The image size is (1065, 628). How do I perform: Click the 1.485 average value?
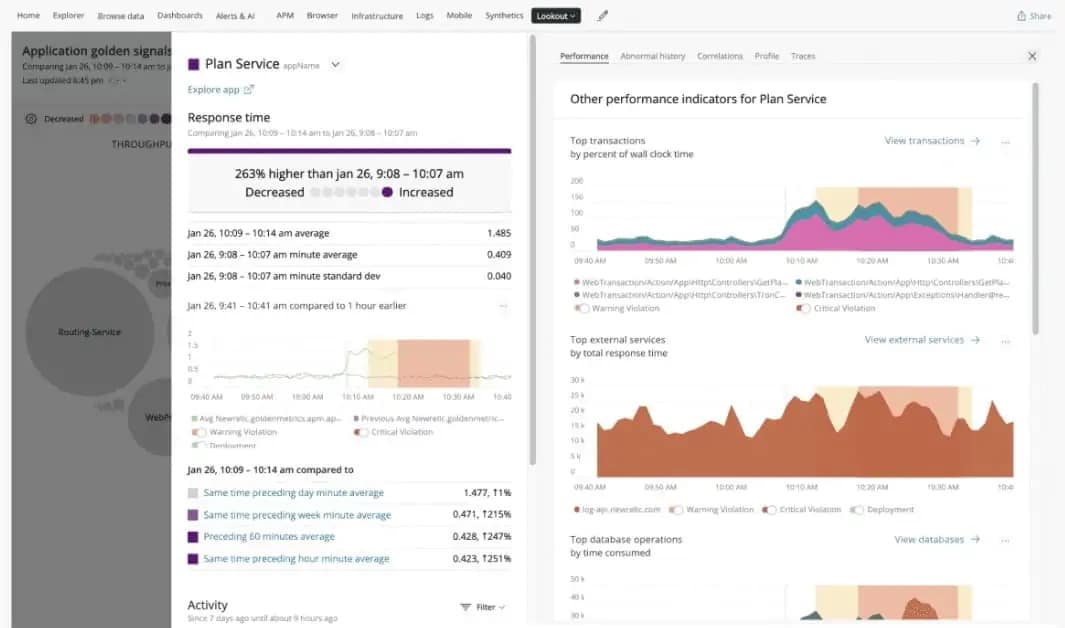pyautogui.click(x=499, y=233)
